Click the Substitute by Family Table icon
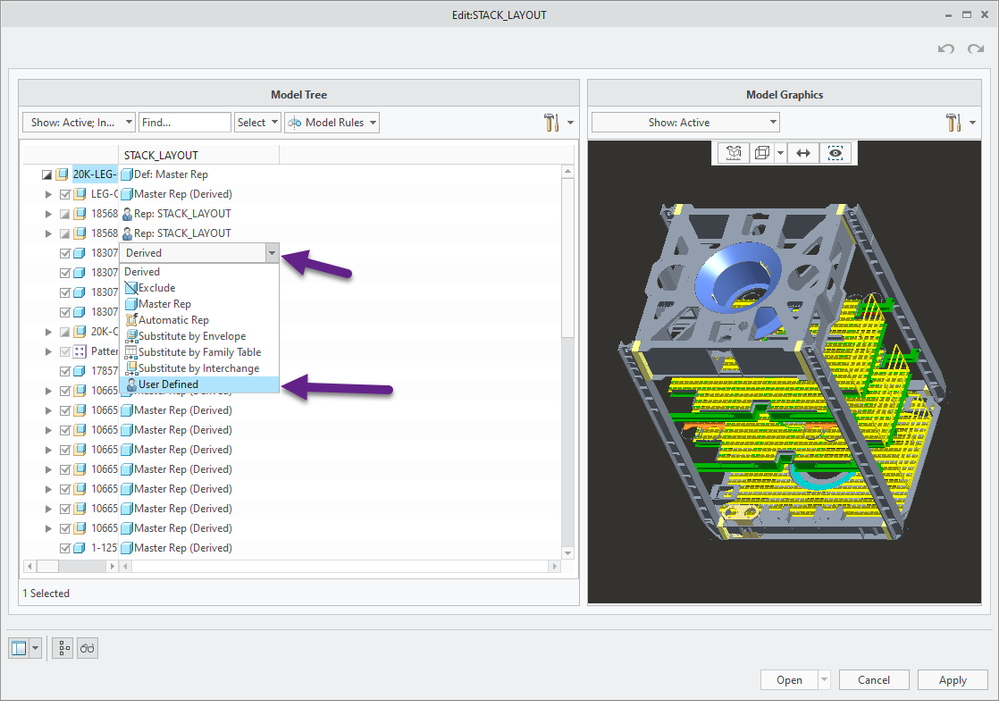The width and height of the screenshot is (999, 701). pyautogui.click(x=131, y=352)
